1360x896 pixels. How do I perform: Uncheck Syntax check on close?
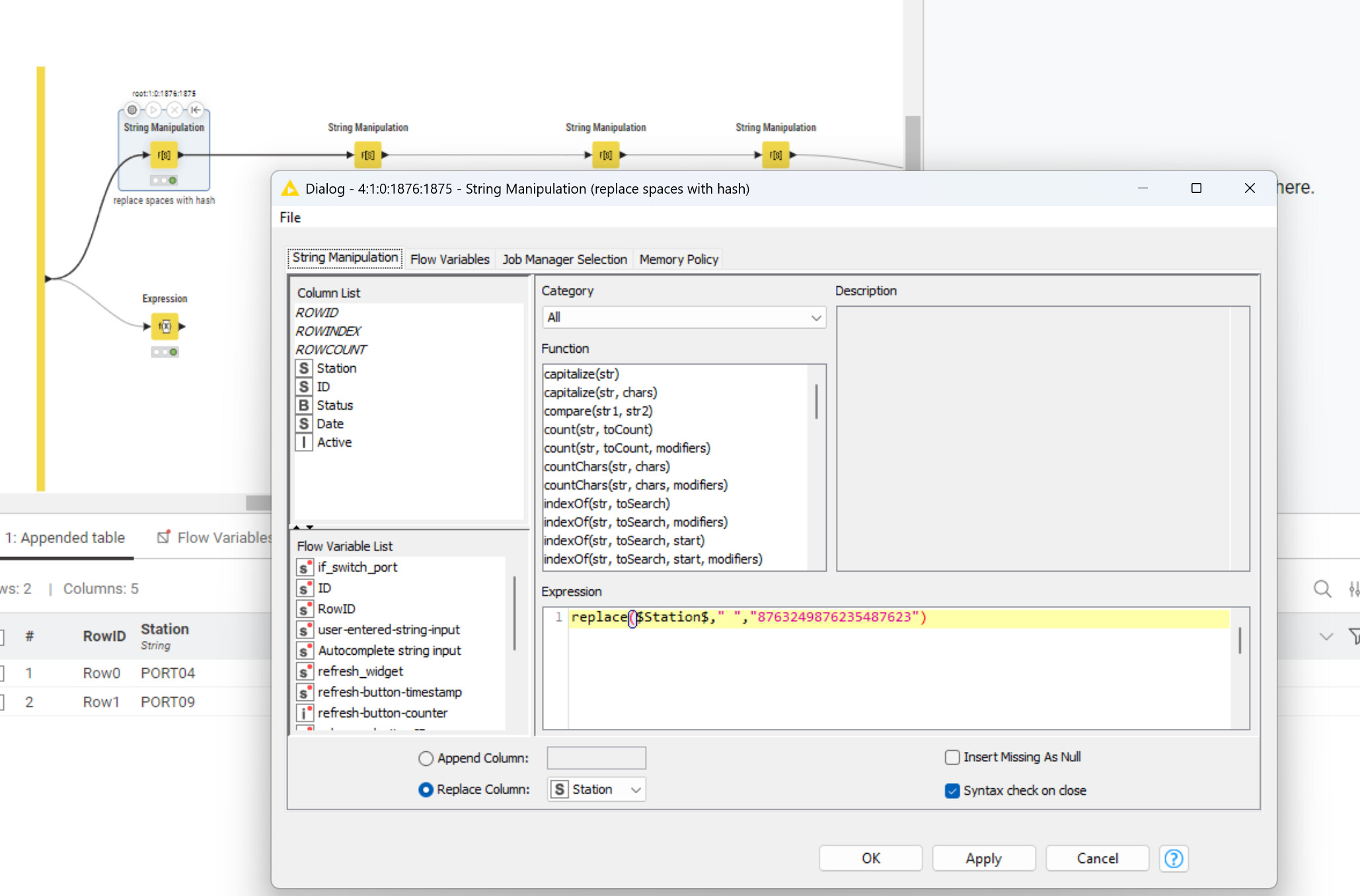952,791
